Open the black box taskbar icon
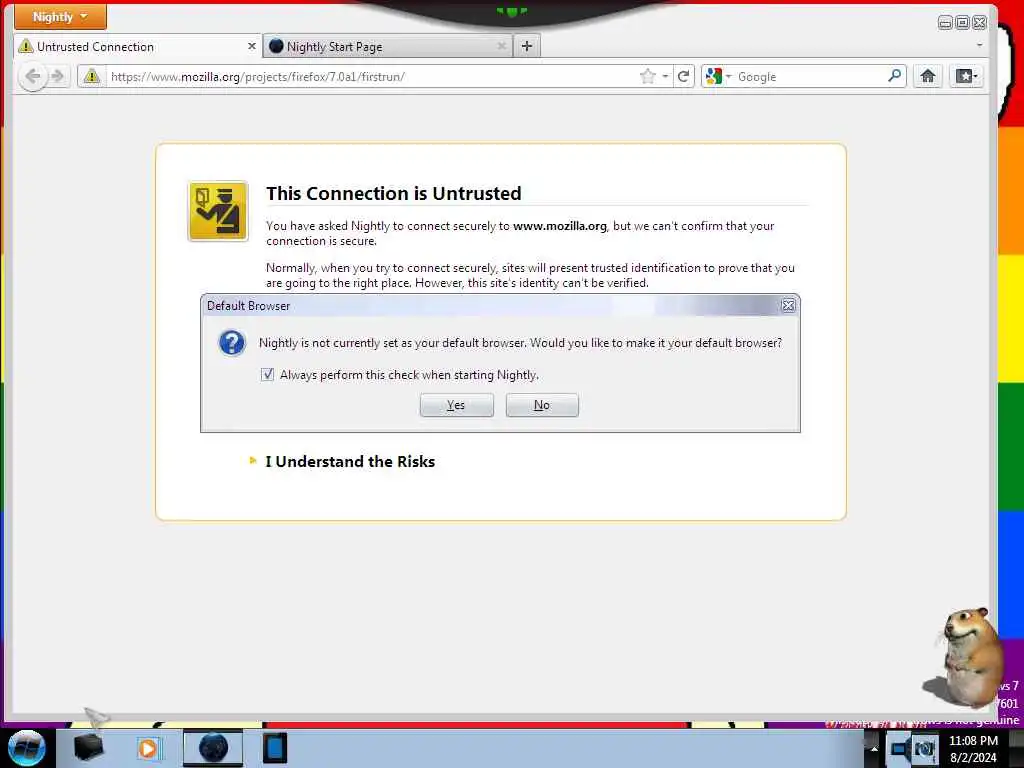Viewport: 1024px width, 768px height. click(x=89, y=748)
